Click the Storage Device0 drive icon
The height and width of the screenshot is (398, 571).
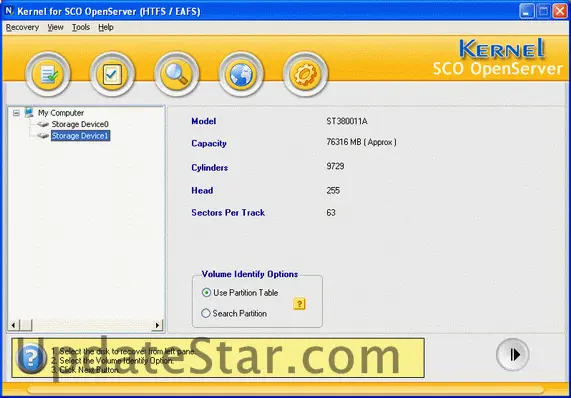43,125
